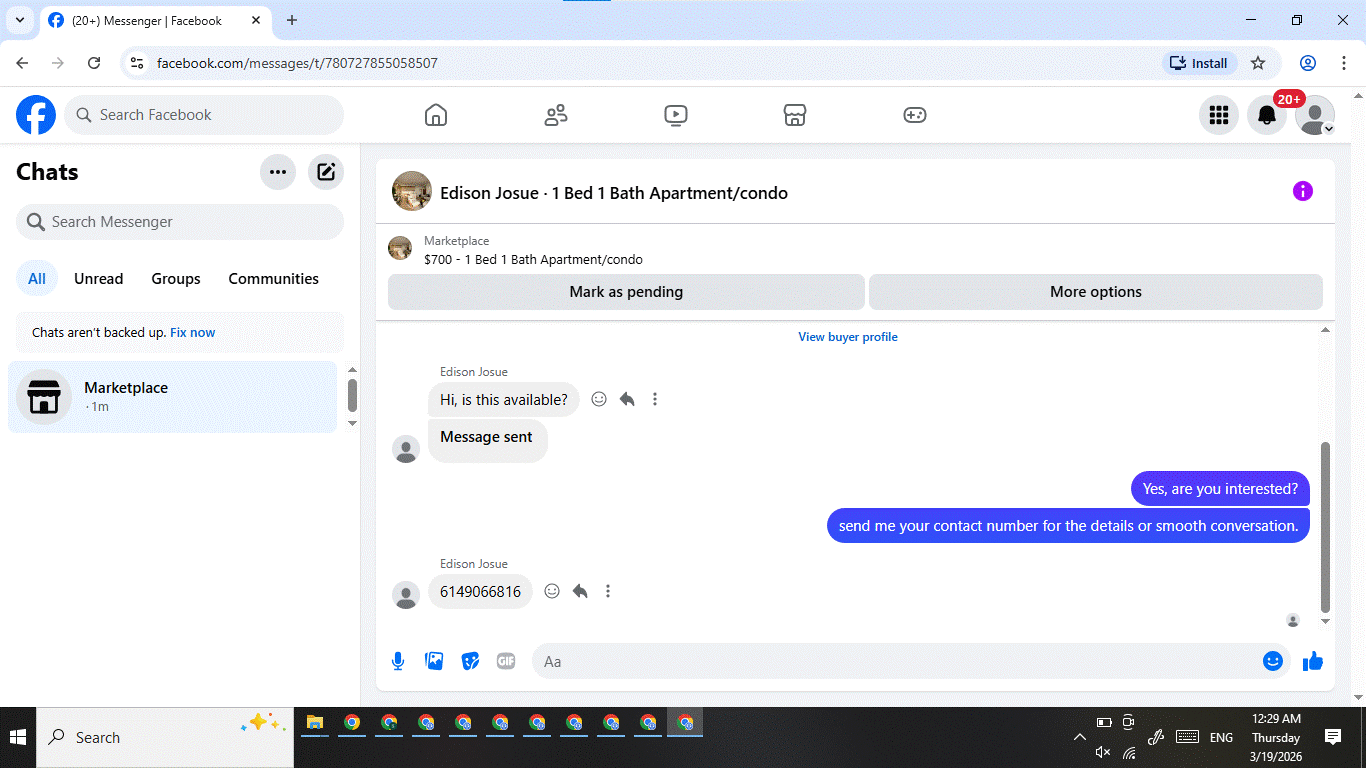1366x768 pixels.
Task: Click the Chrome profile icon
Action: 1308,63
